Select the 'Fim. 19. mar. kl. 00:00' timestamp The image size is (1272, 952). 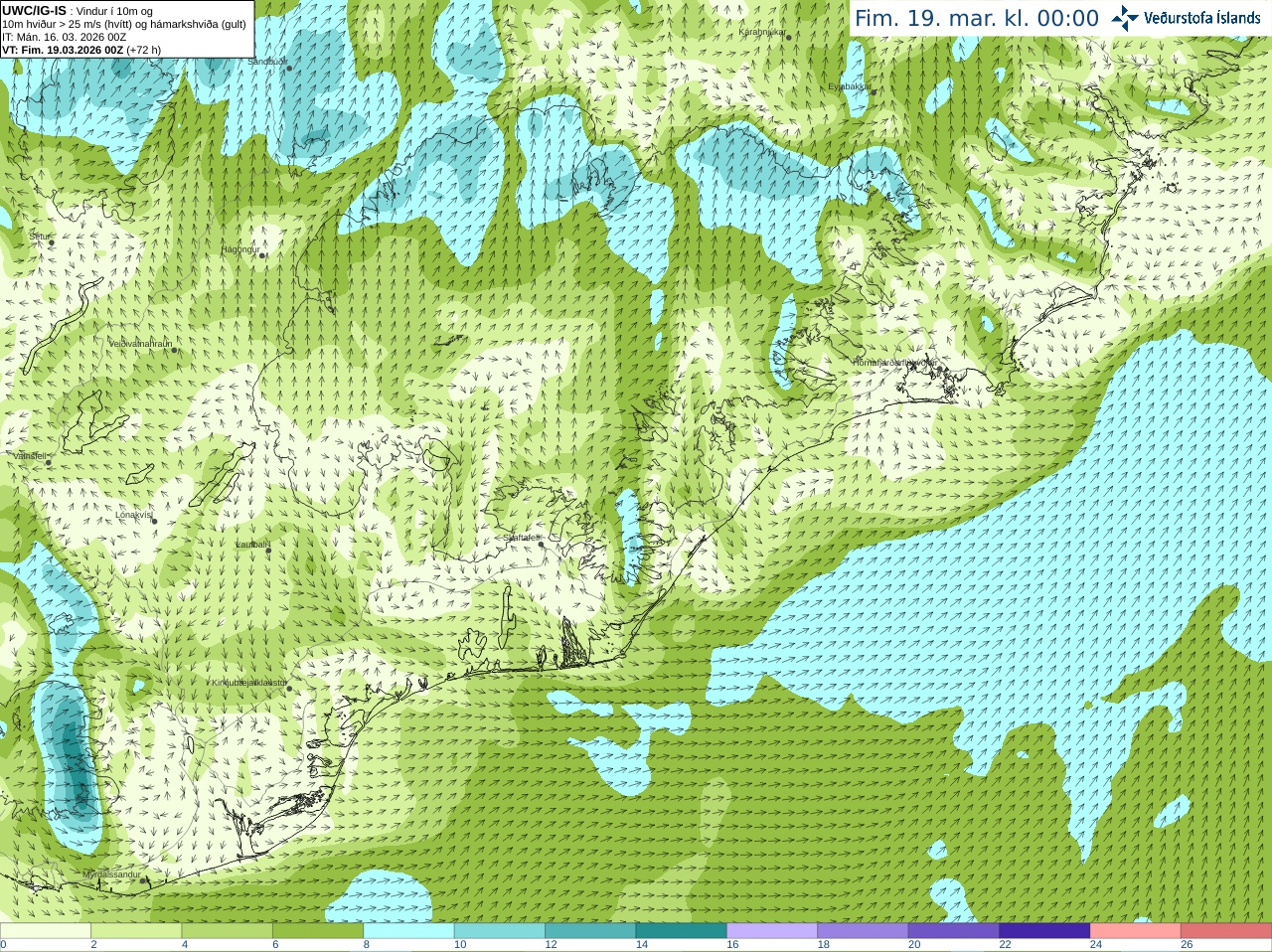977,19
